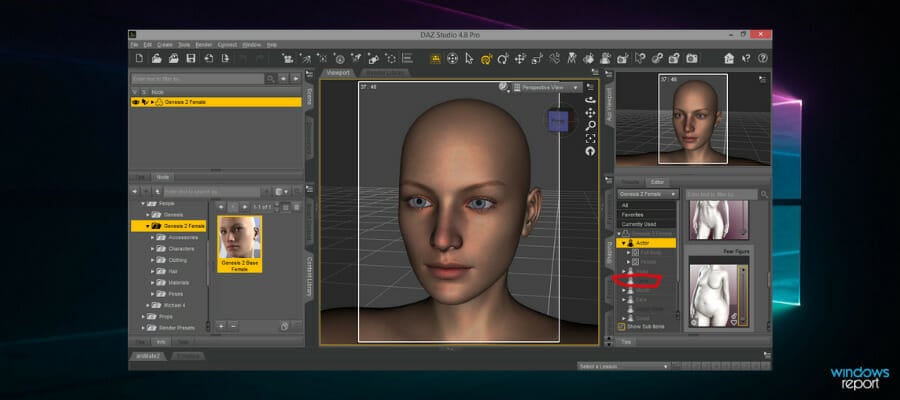Click the viewport reset camera icon
900x400 pixels.
point(590,151)
